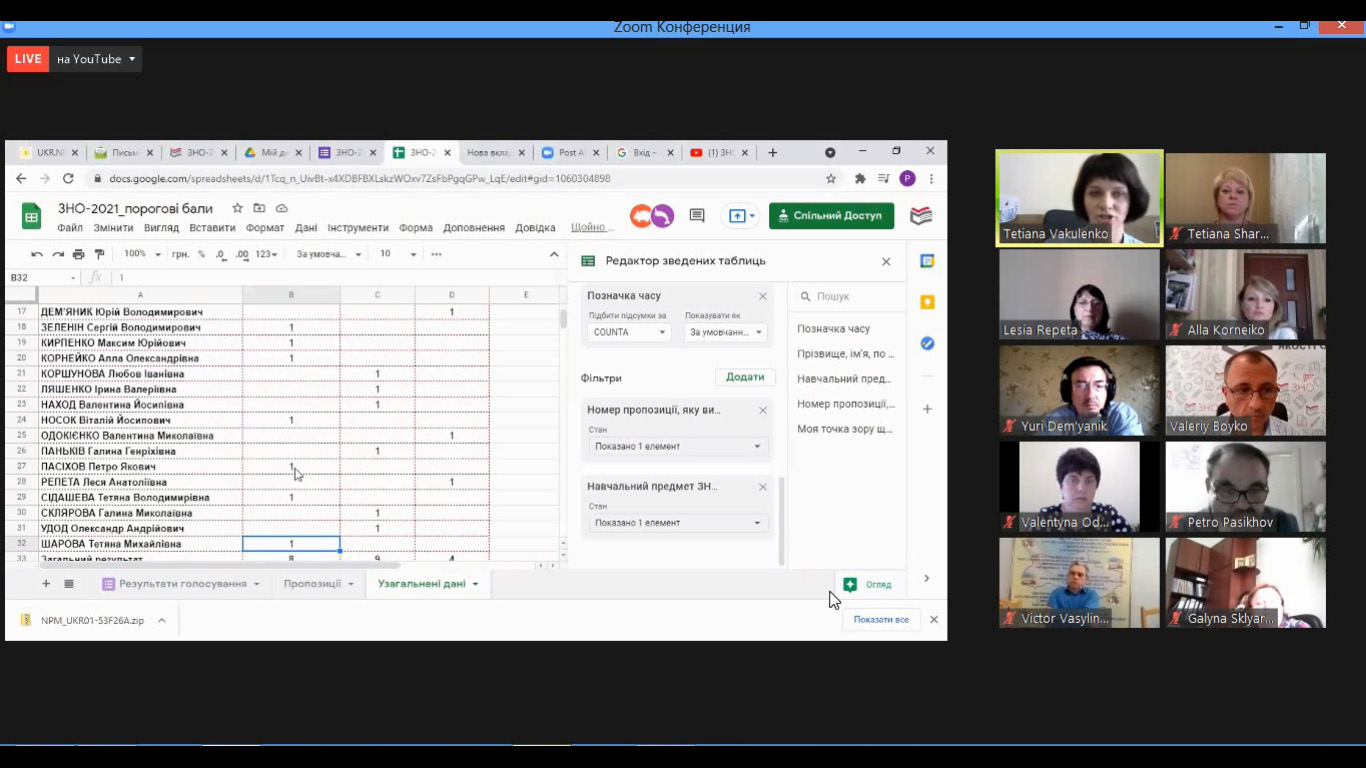Viewport: 1366px width, 768px height.
Task: Open the Формат menu
Action: coord(265,228)
